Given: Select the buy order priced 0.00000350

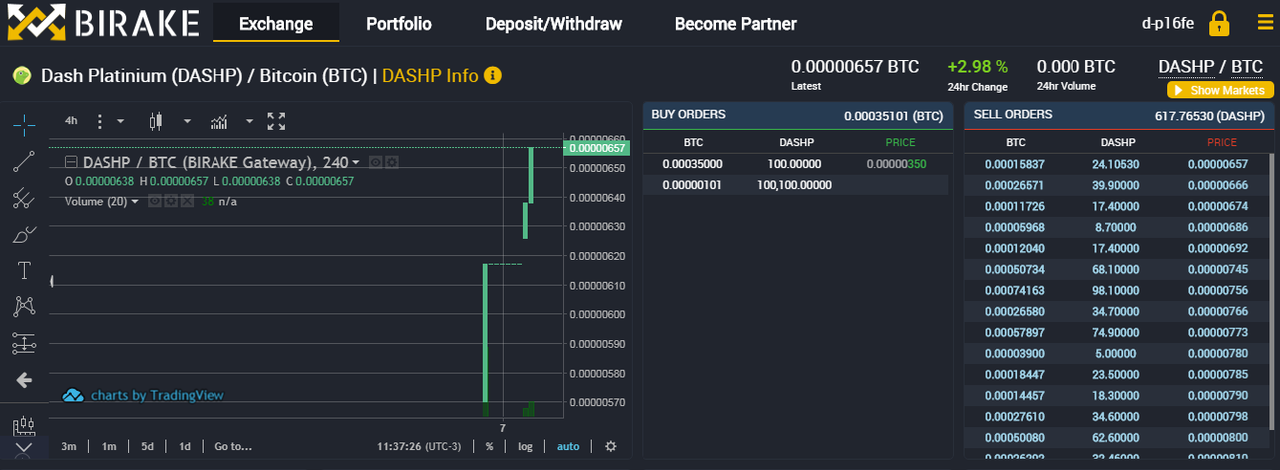Looking at the screenshot, I should pyautogui.click(x=796, y=163).
